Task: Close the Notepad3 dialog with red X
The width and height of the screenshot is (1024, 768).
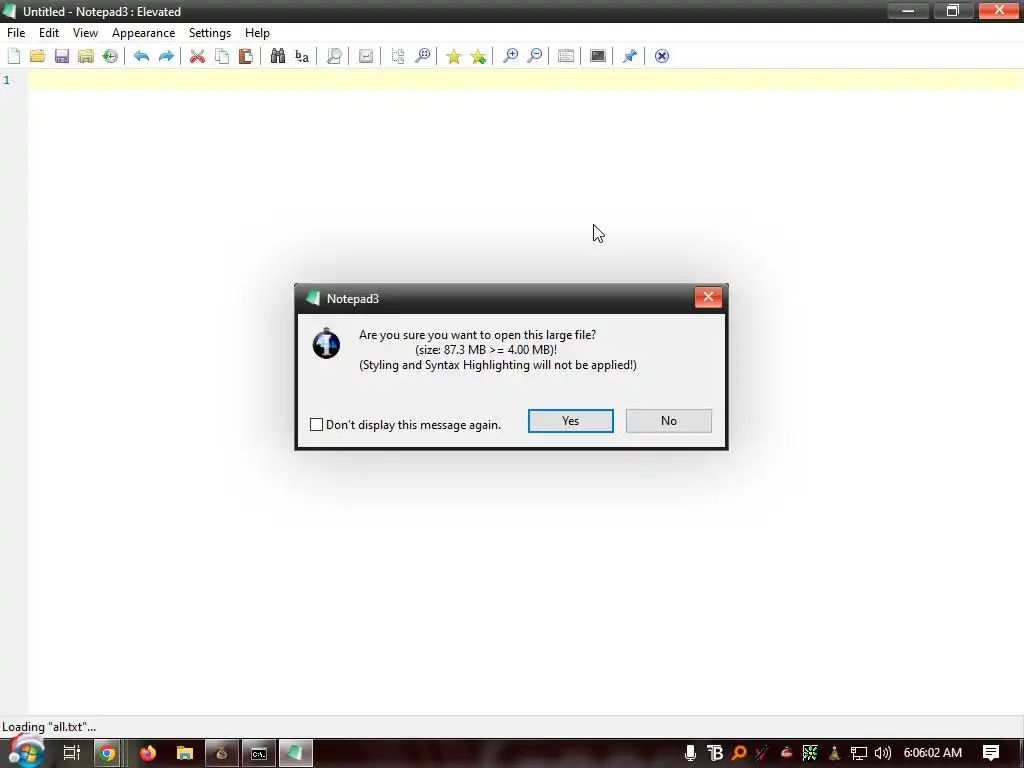Action: tap(708, 297)
